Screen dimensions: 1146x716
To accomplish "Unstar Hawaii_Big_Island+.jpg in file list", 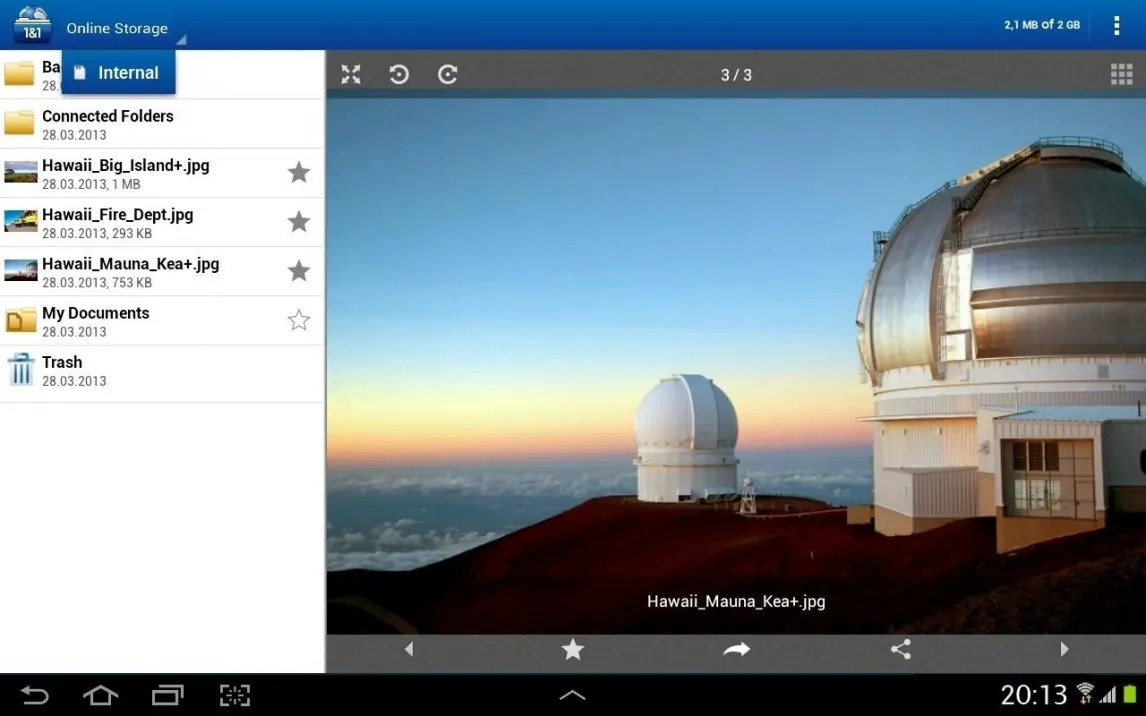I will 298,173.
